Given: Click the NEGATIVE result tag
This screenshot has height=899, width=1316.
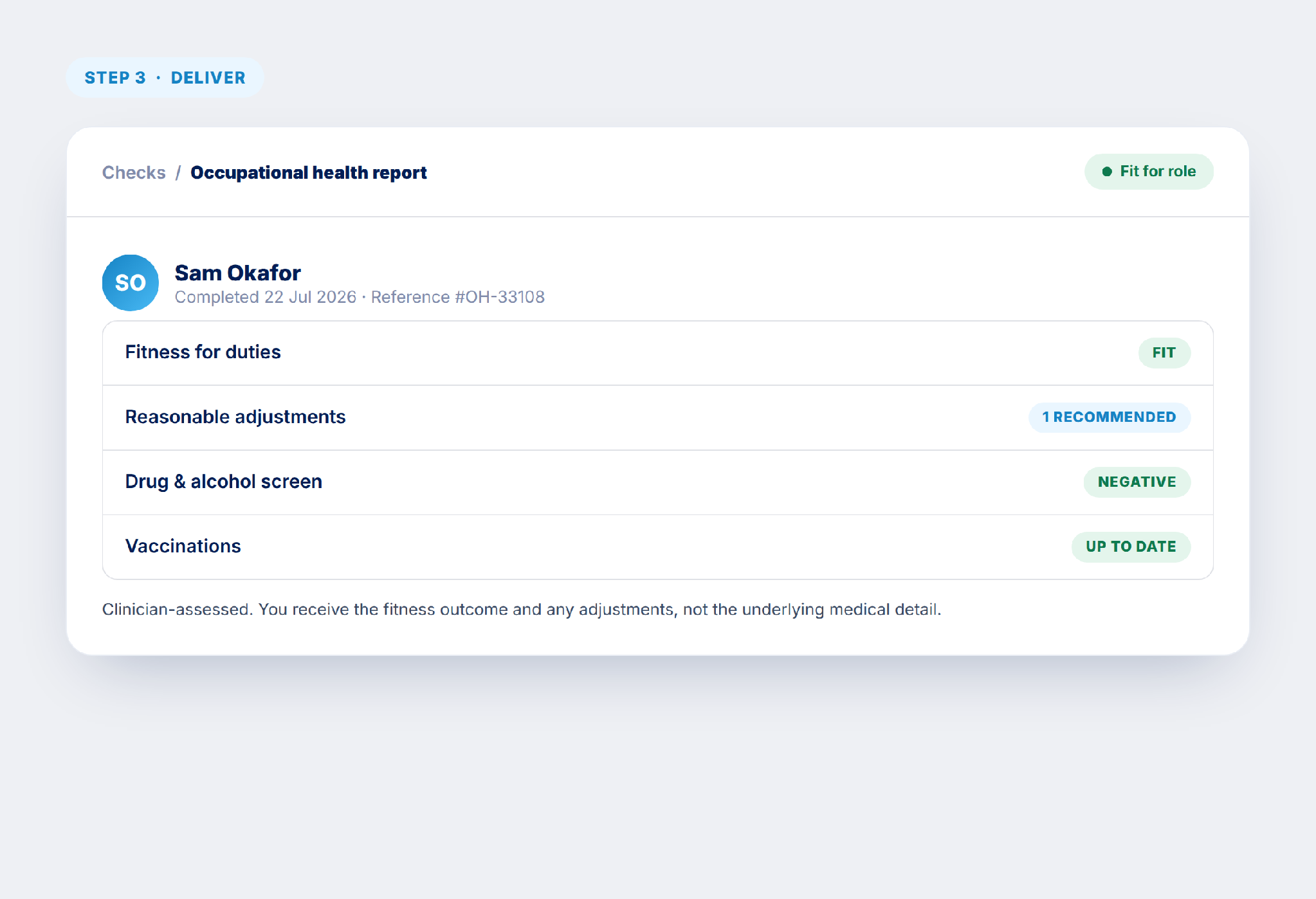Looking at the screenshot, I should coord(1137,482).
